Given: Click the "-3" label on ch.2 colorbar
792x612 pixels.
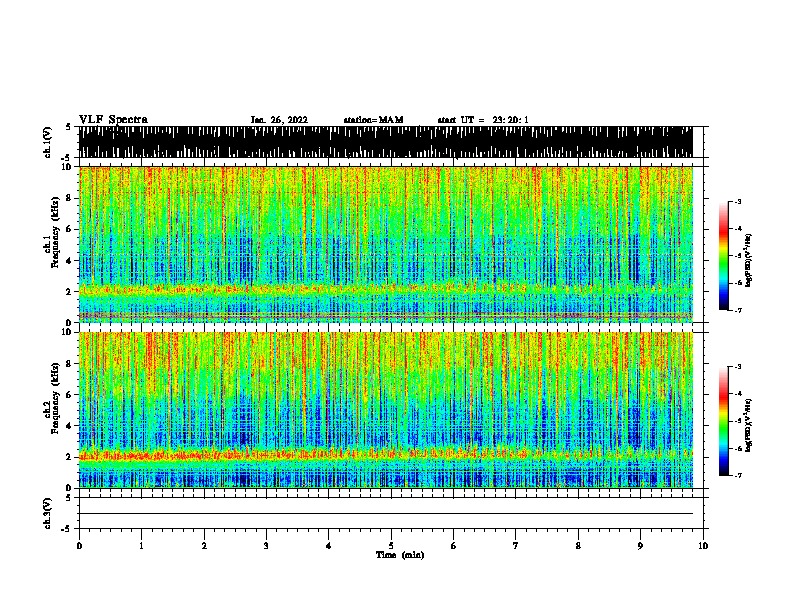Looking at the screenshot, I should 738,367.
